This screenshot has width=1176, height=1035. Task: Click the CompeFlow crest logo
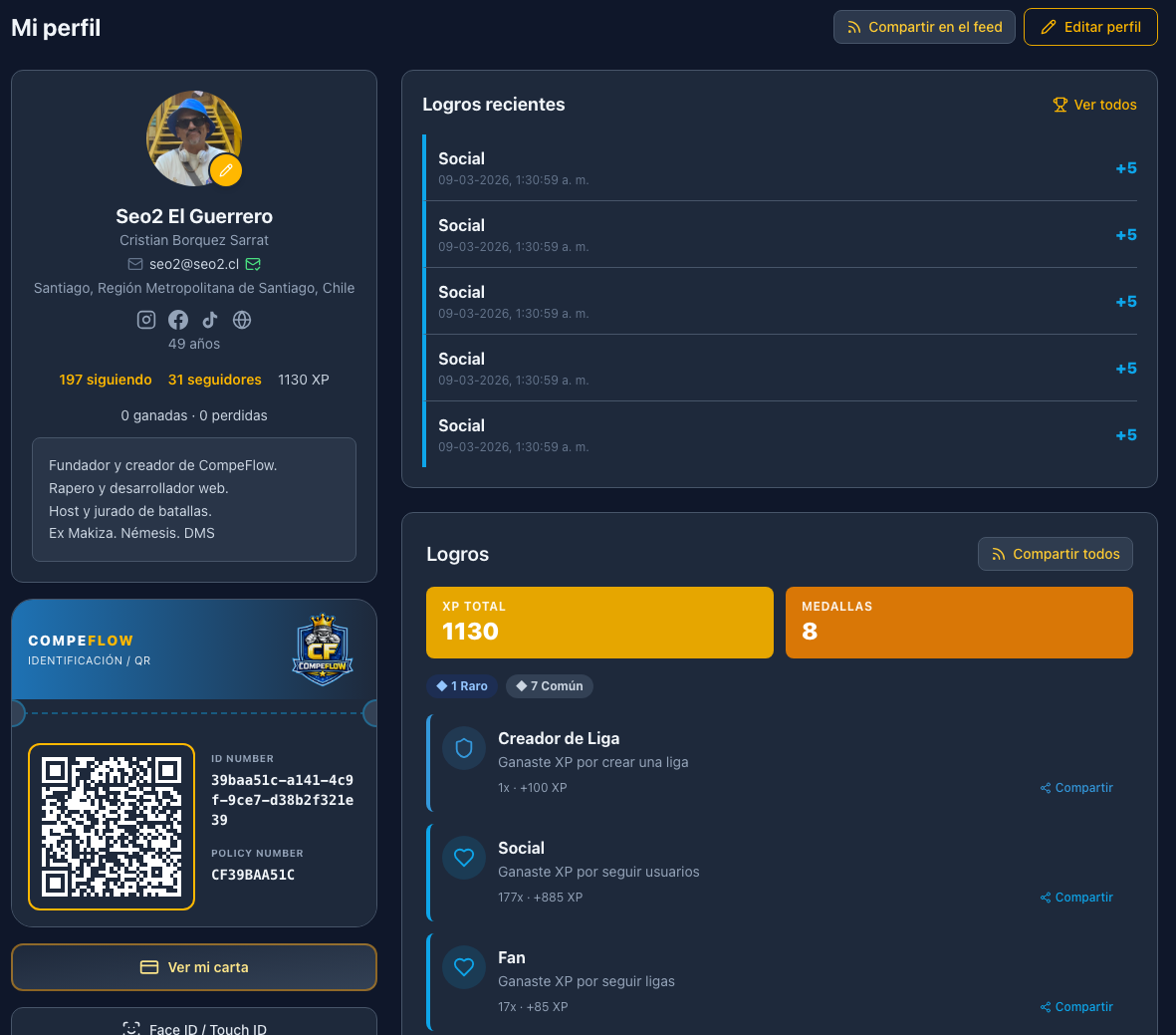[x=323, y=649]
